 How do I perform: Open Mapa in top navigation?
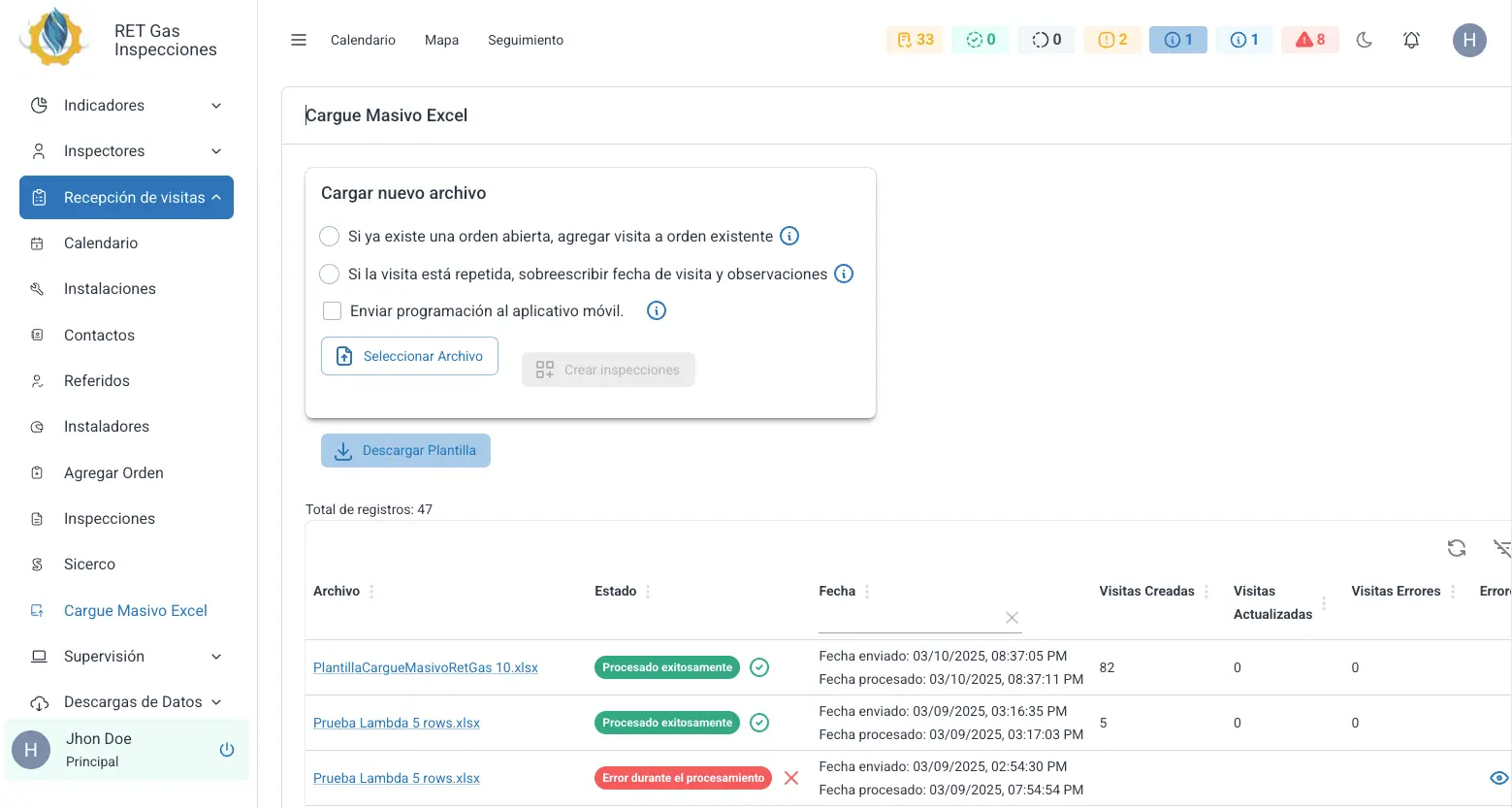[x=441, y=40]
